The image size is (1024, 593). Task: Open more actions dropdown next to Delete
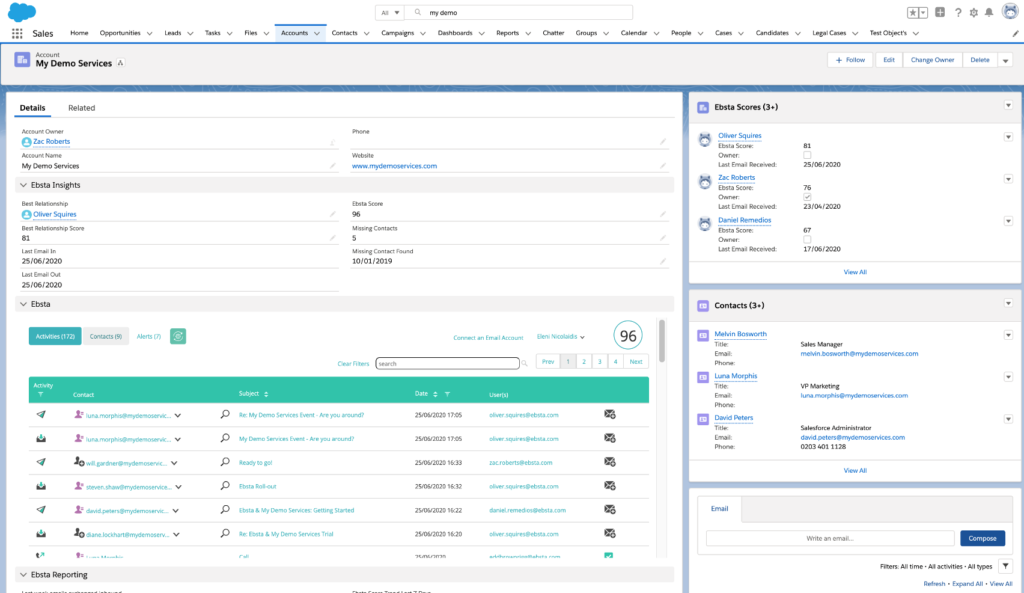pyautogui.click(x=1005, y=60)
